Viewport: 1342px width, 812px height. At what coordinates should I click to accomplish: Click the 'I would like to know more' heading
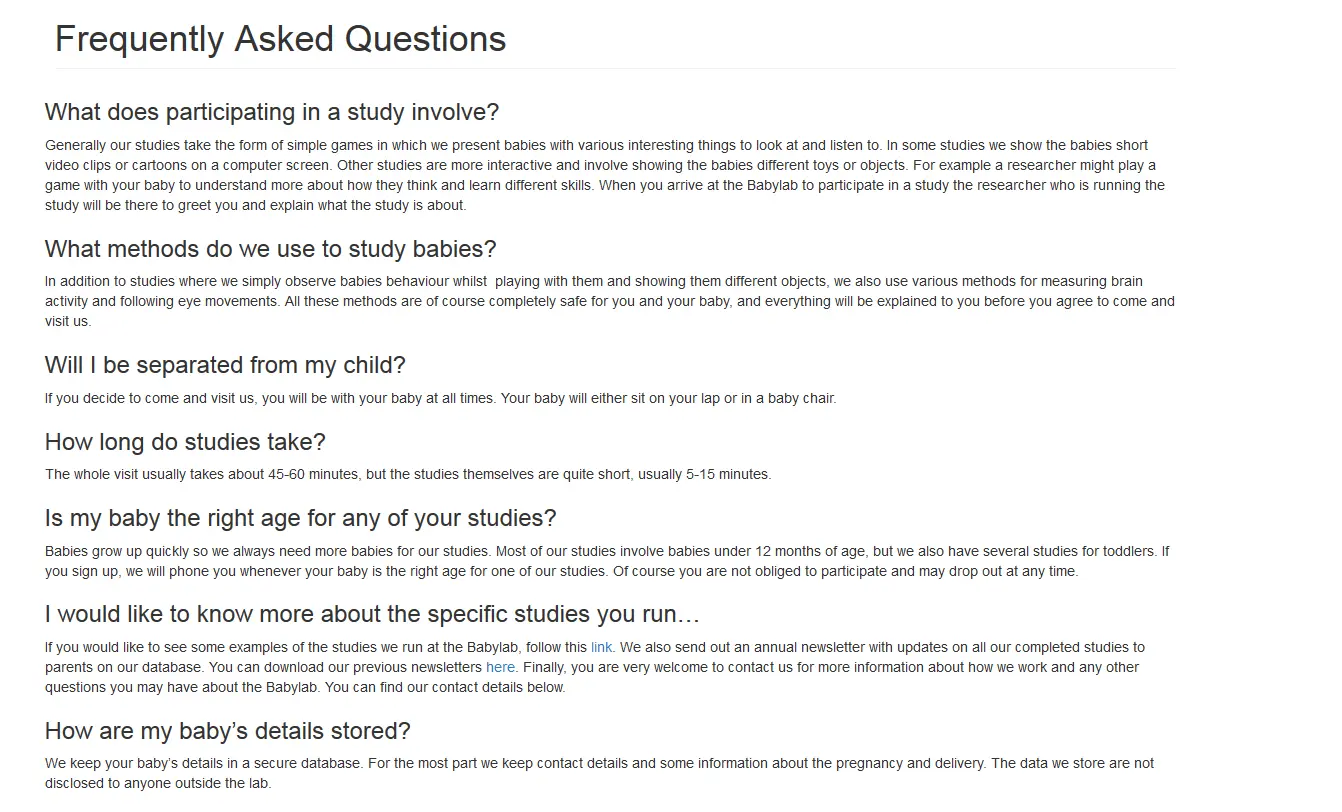click(x=372, y=614)
